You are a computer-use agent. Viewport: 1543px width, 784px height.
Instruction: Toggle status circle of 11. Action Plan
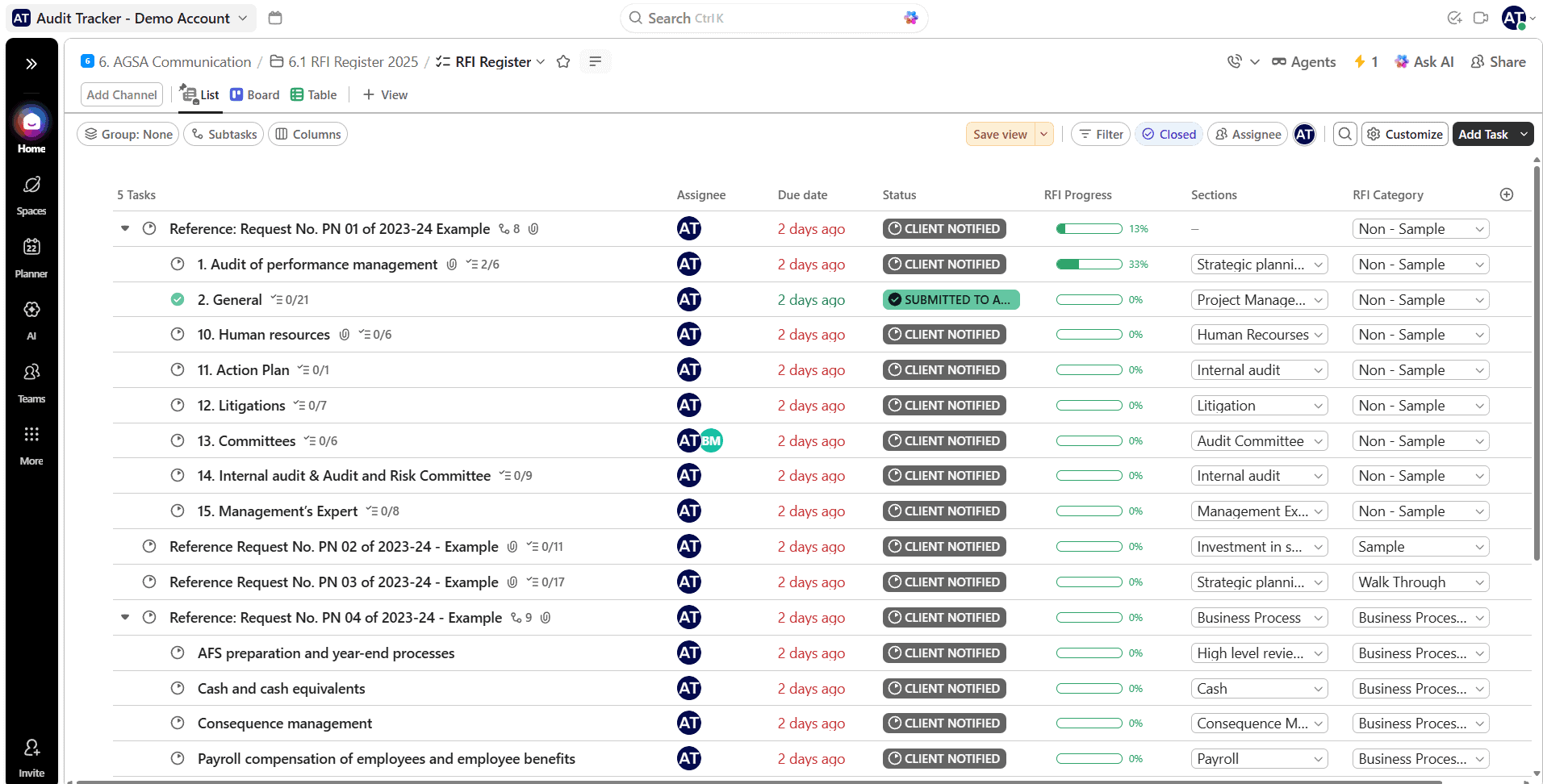click(178, 370)
